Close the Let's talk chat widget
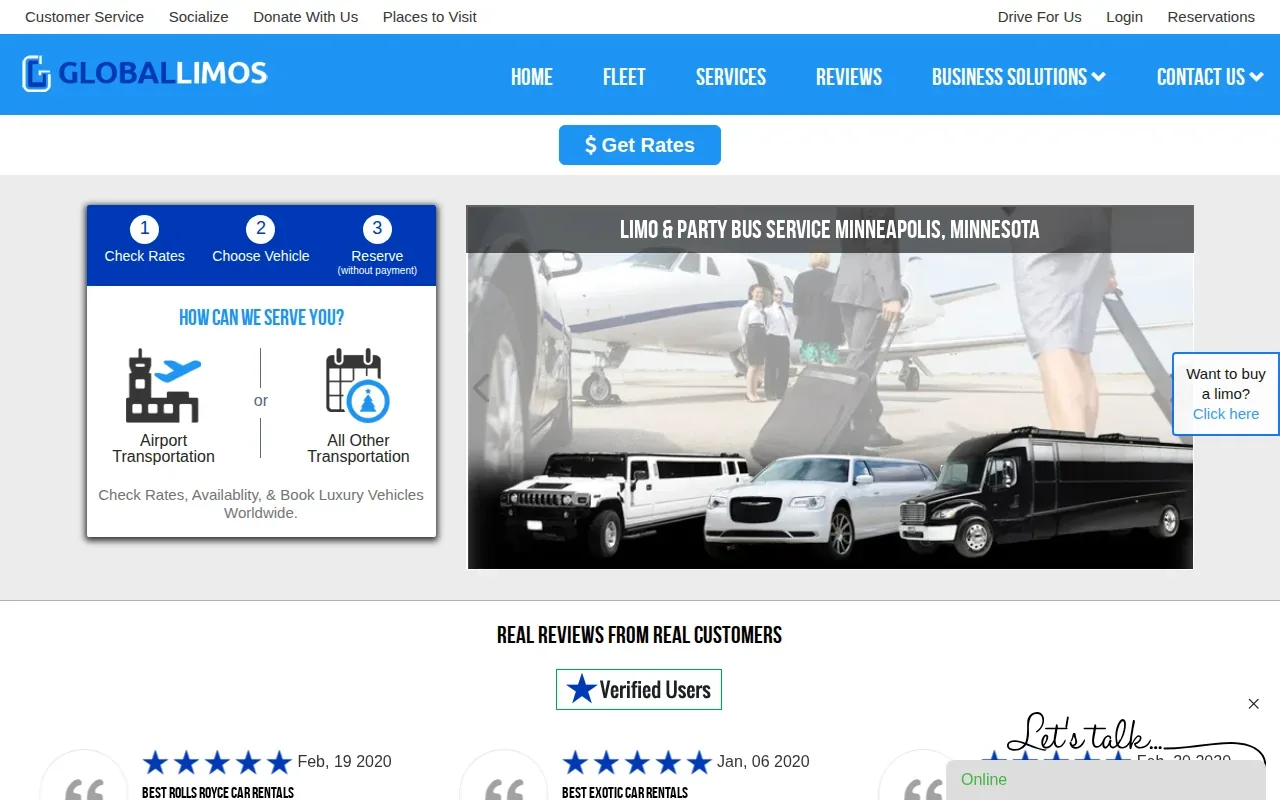Viewport: 1280px width, 800px height. click(1254, 704)
